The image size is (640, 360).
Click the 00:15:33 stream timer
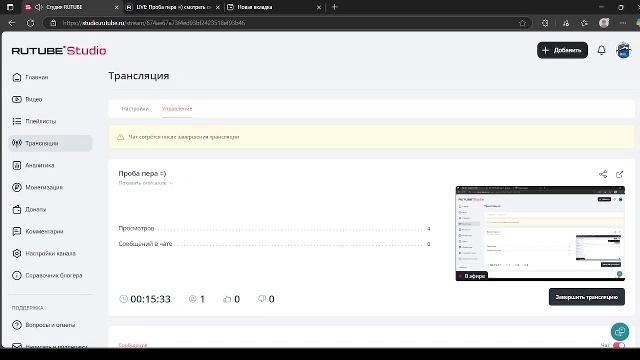150,299
